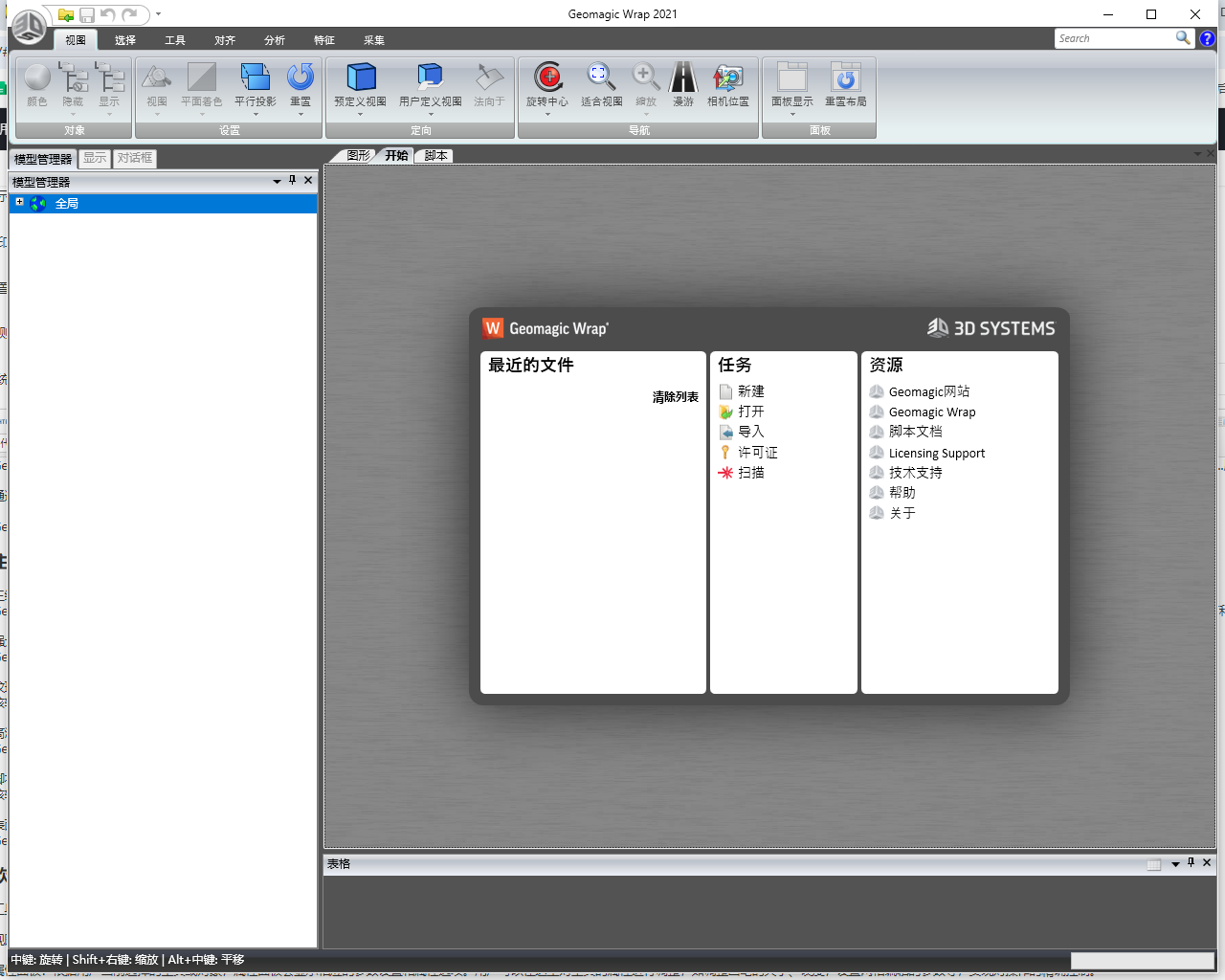Open the Geomagic网站 resource link
The height and width of the screenshot is (980, 1225).
(929, 391)
